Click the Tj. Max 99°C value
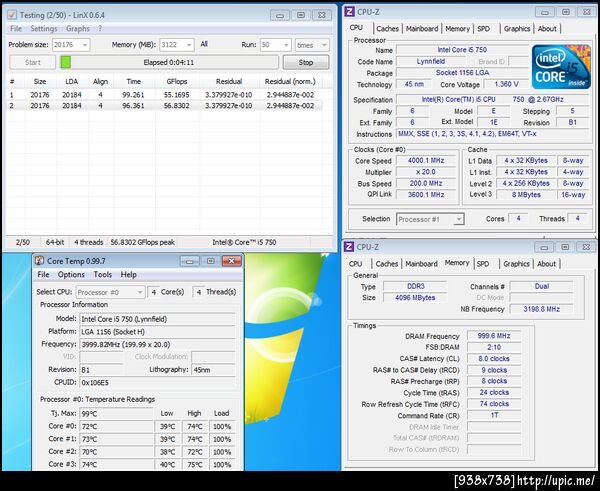 coord(116,414)
